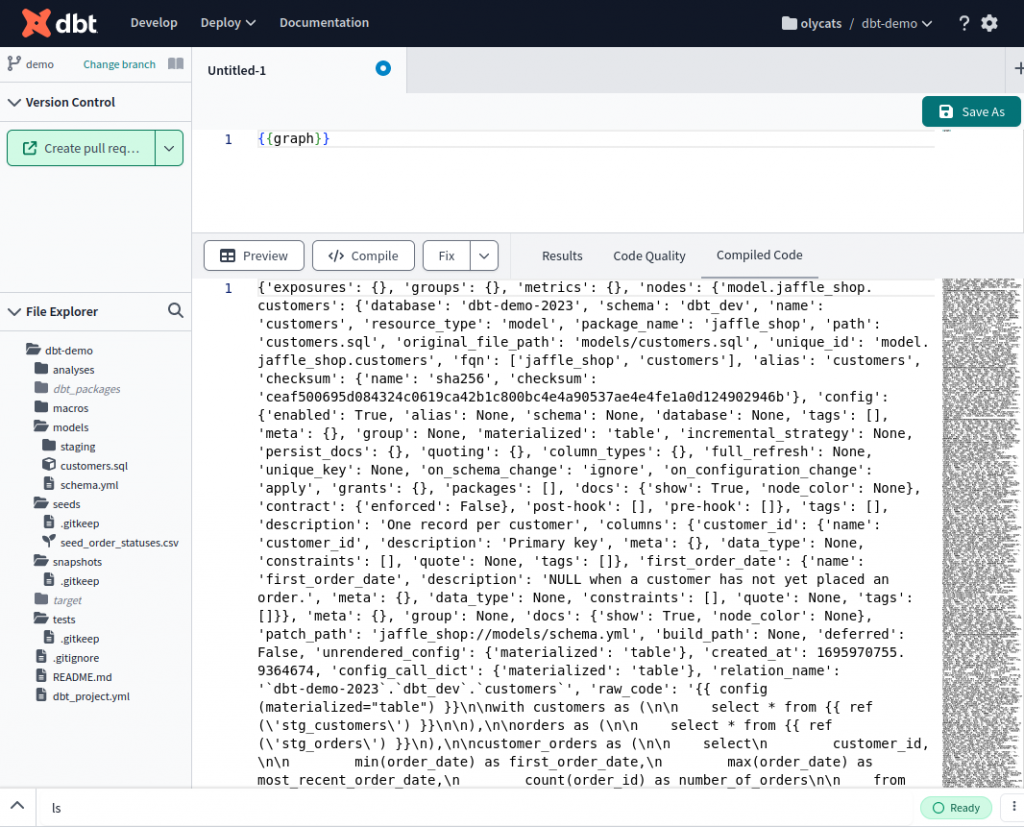Screen dimensions: 1024x827
Task: Click the Compile button
Action: click(x=363, y=256)
